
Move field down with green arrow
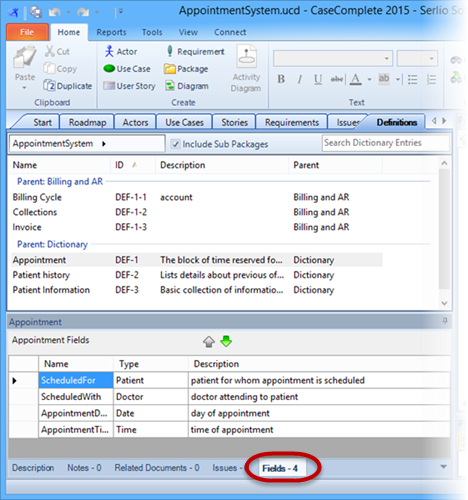[226, 341]
